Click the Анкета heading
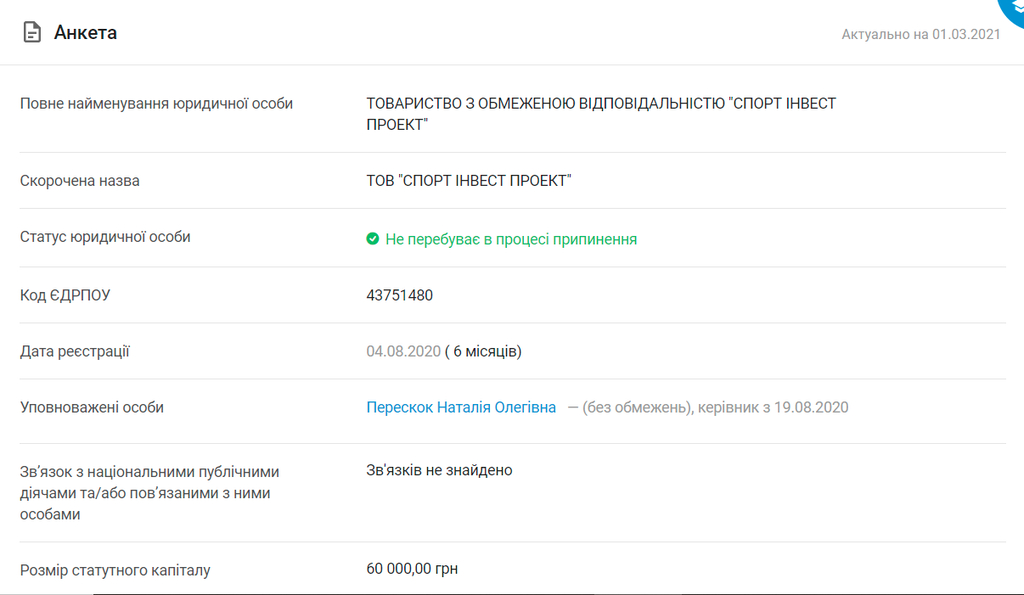The width and height of the screenshot is (1024, 595). (x=86, y=33)
